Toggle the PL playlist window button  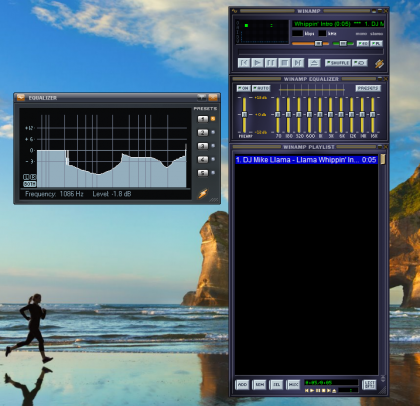click(x=376, y=44)
